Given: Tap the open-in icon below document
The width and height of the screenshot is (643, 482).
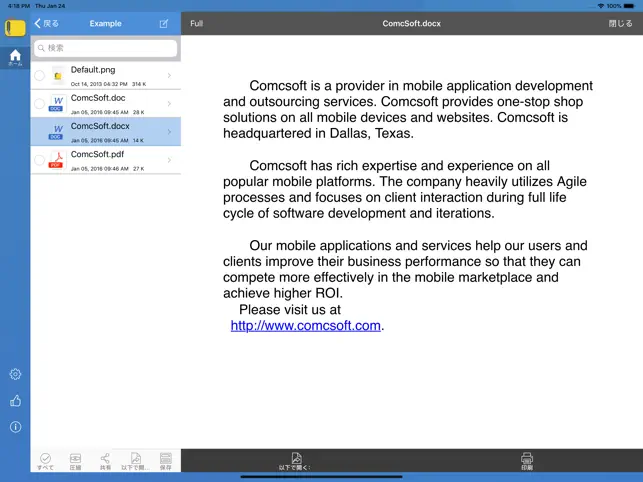Looking at the screenshot, I should (296, 461).
